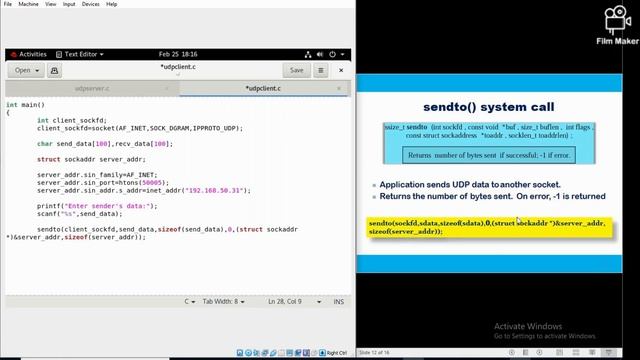Click the VirtualBox recording status icon

pyautogui.click(x=298, y=353)
